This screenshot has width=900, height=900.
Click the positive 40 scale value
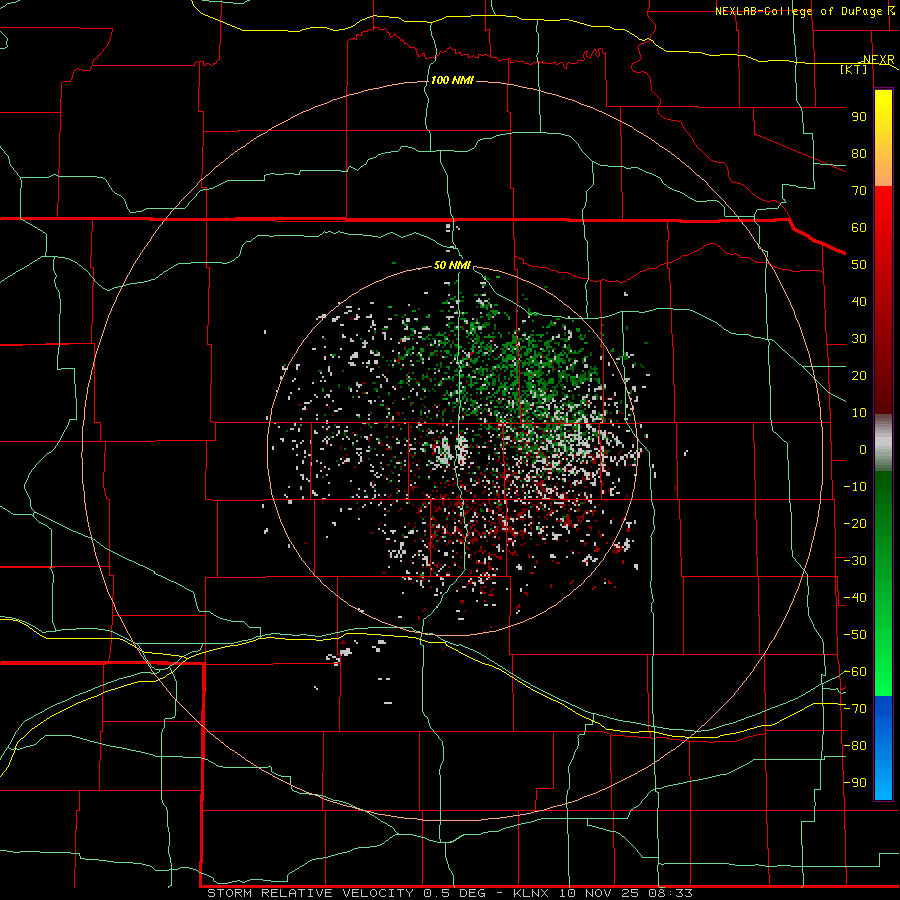pyautogui.click(x=859, y=301)
